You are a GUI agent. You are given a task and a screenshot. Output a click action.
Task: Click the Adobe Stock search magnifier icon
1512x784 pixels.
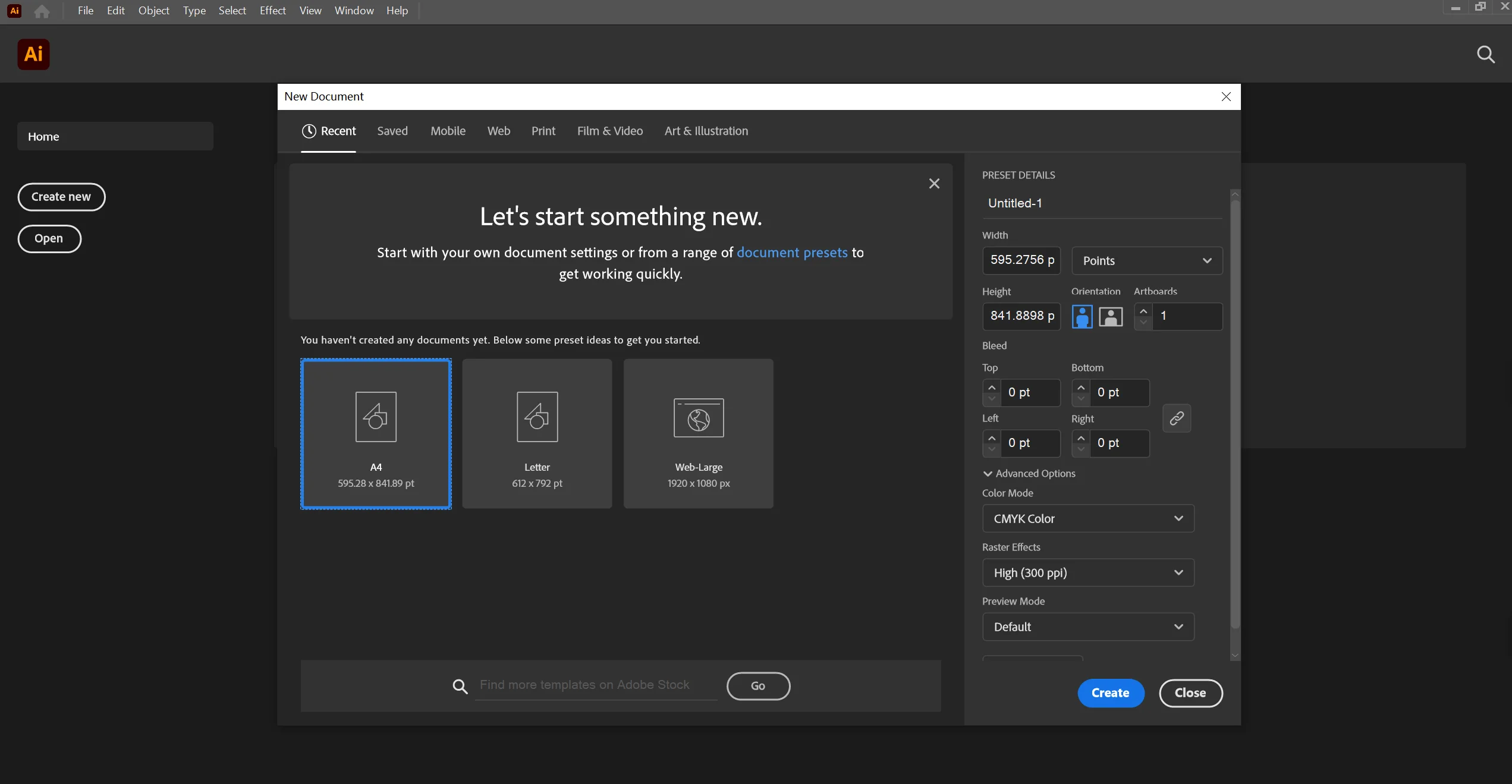click(460, 687)
